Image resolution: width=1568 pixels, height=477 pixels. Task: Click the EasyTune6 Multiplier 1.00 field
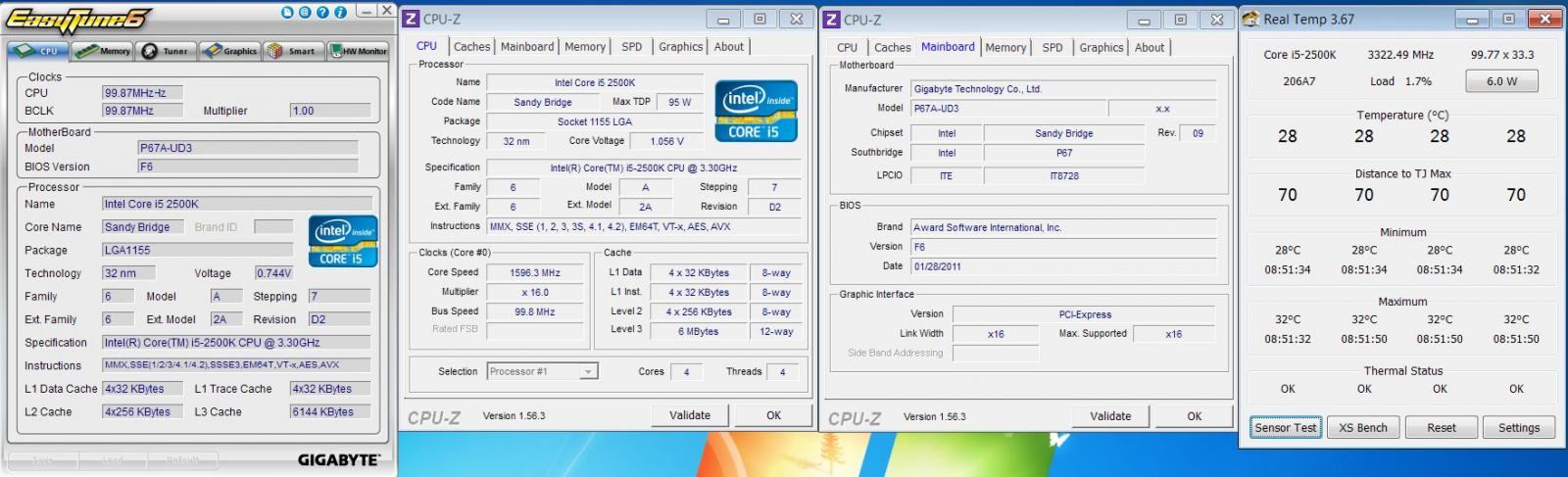click(330, 111)
